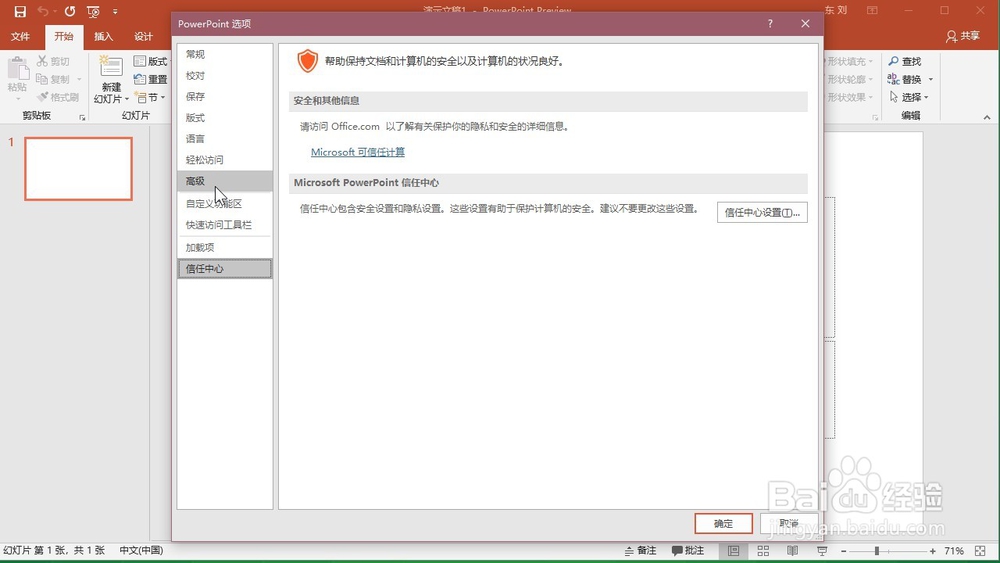Switch to Slide Sorter view icon
Viewport: 1000px width, 563px height.
click(763, 550)
